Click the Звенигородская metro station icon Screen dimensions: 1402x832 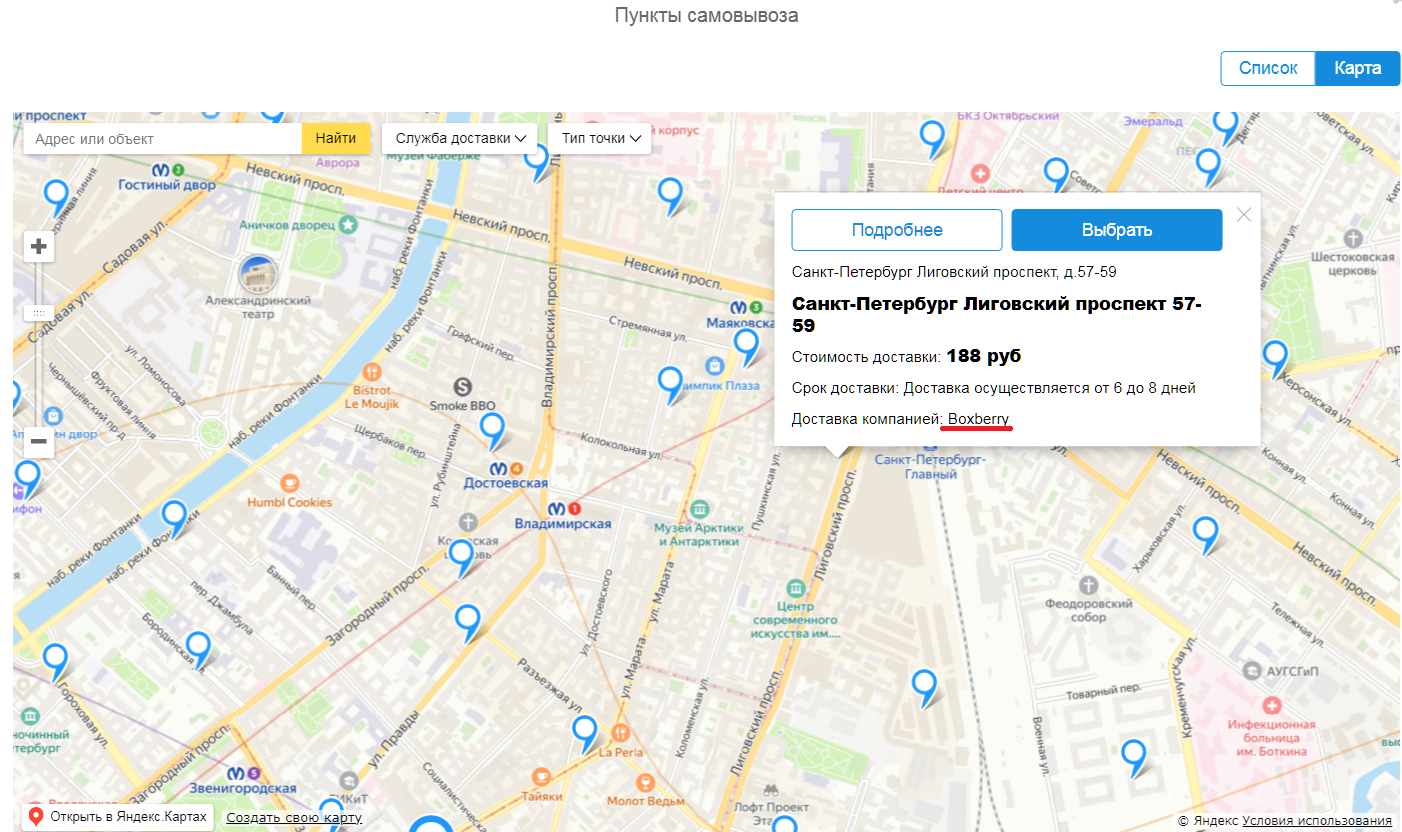(238, 773)
